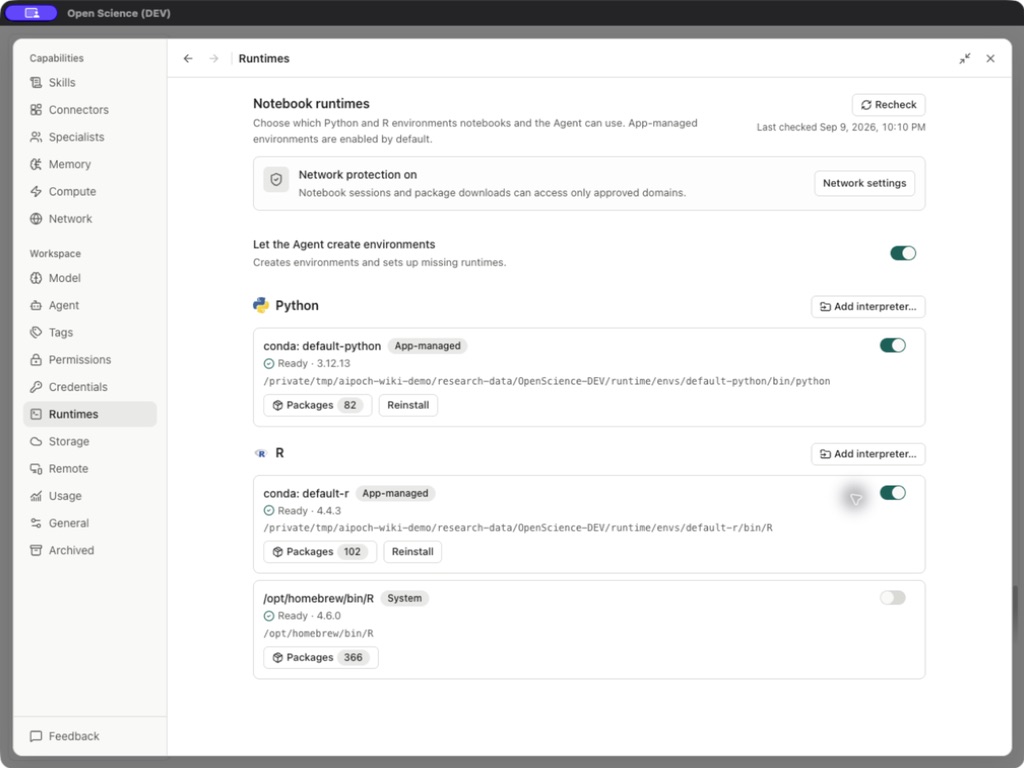
Task: Click the Memory brain icon
Action: pos(36,165)
